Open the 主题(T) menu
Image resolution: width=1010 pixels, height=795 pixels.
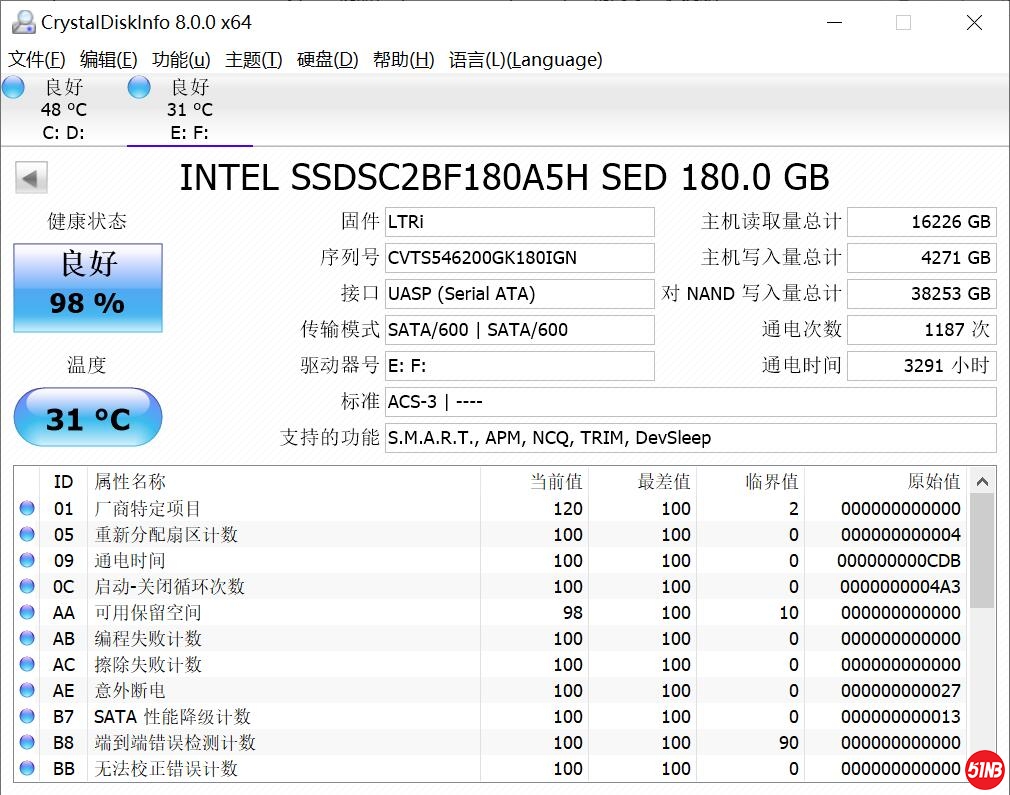coord(253,60)
